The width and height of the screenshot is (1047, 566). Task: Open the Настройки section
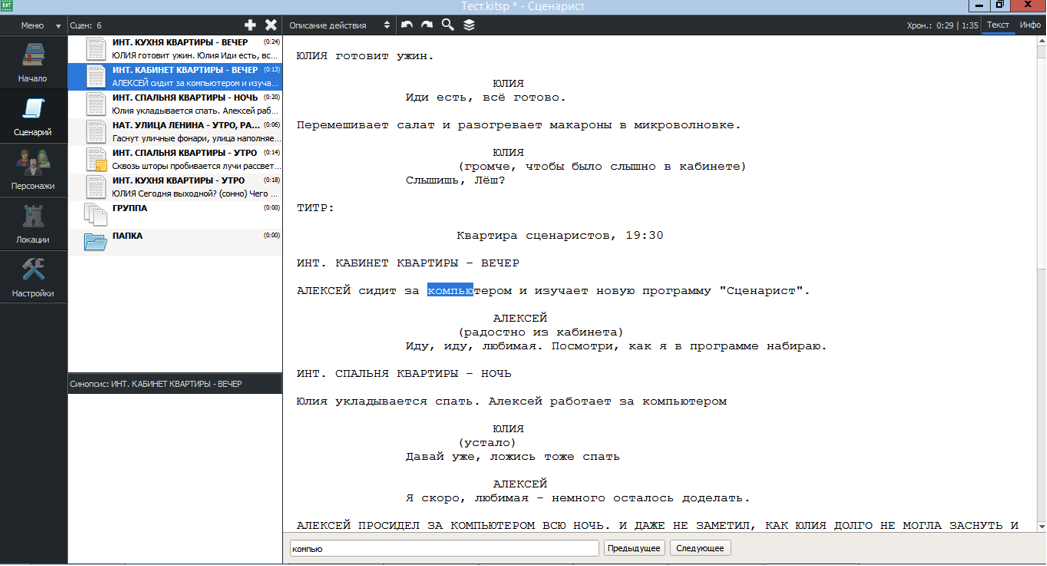point(33,277)
